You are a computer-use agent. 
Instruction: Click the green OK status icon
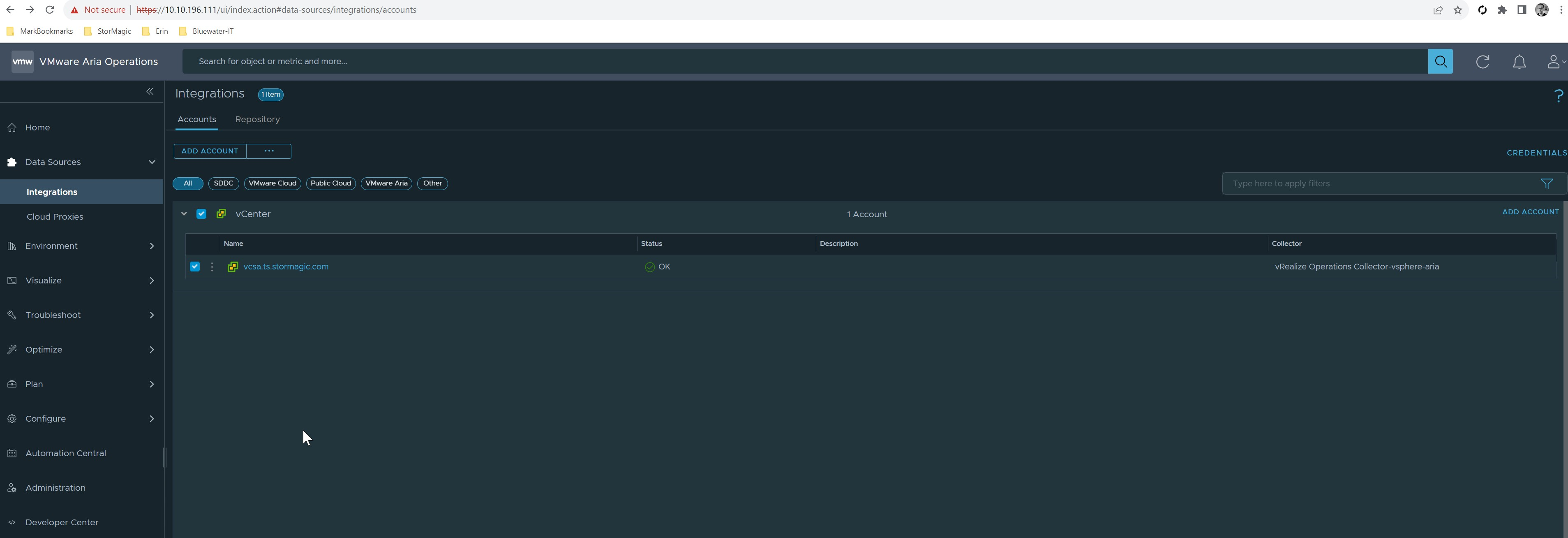649,267
